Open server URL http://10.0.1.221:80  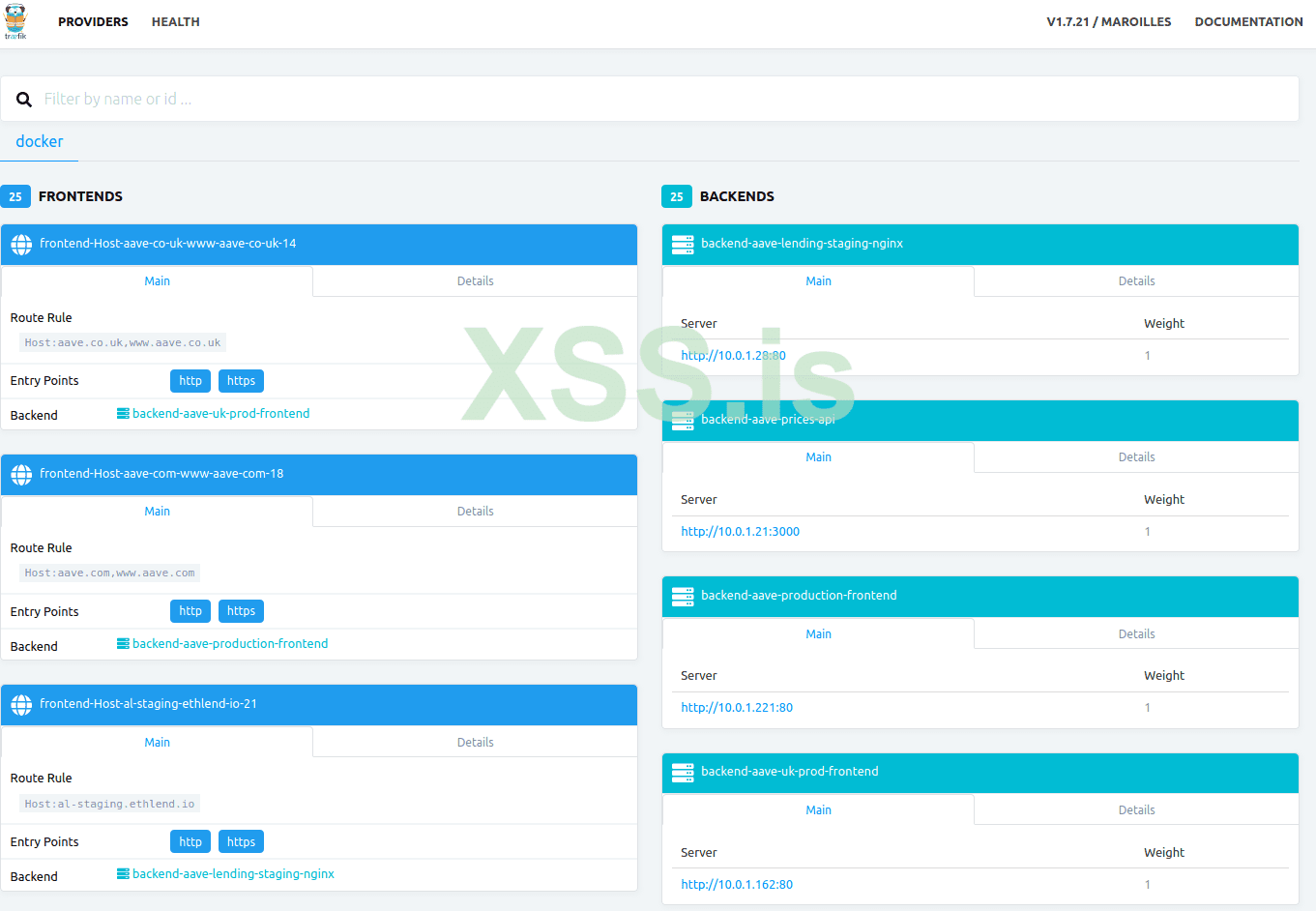click(737, 708)
